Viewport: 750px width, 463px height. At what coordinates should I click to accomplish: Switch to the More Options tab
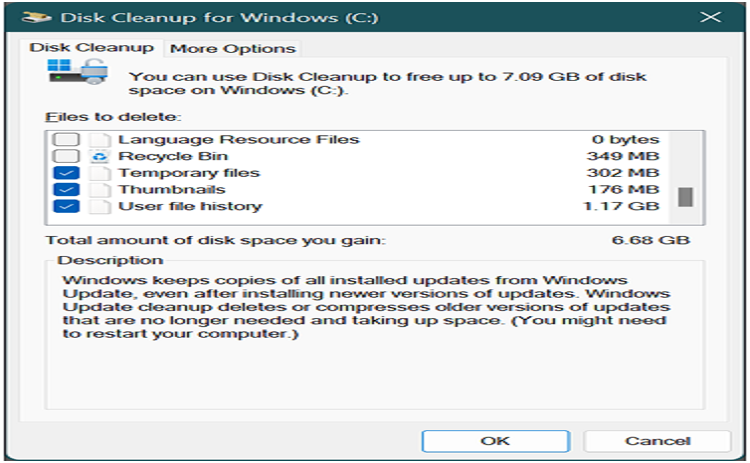click(x=233, y=49)
